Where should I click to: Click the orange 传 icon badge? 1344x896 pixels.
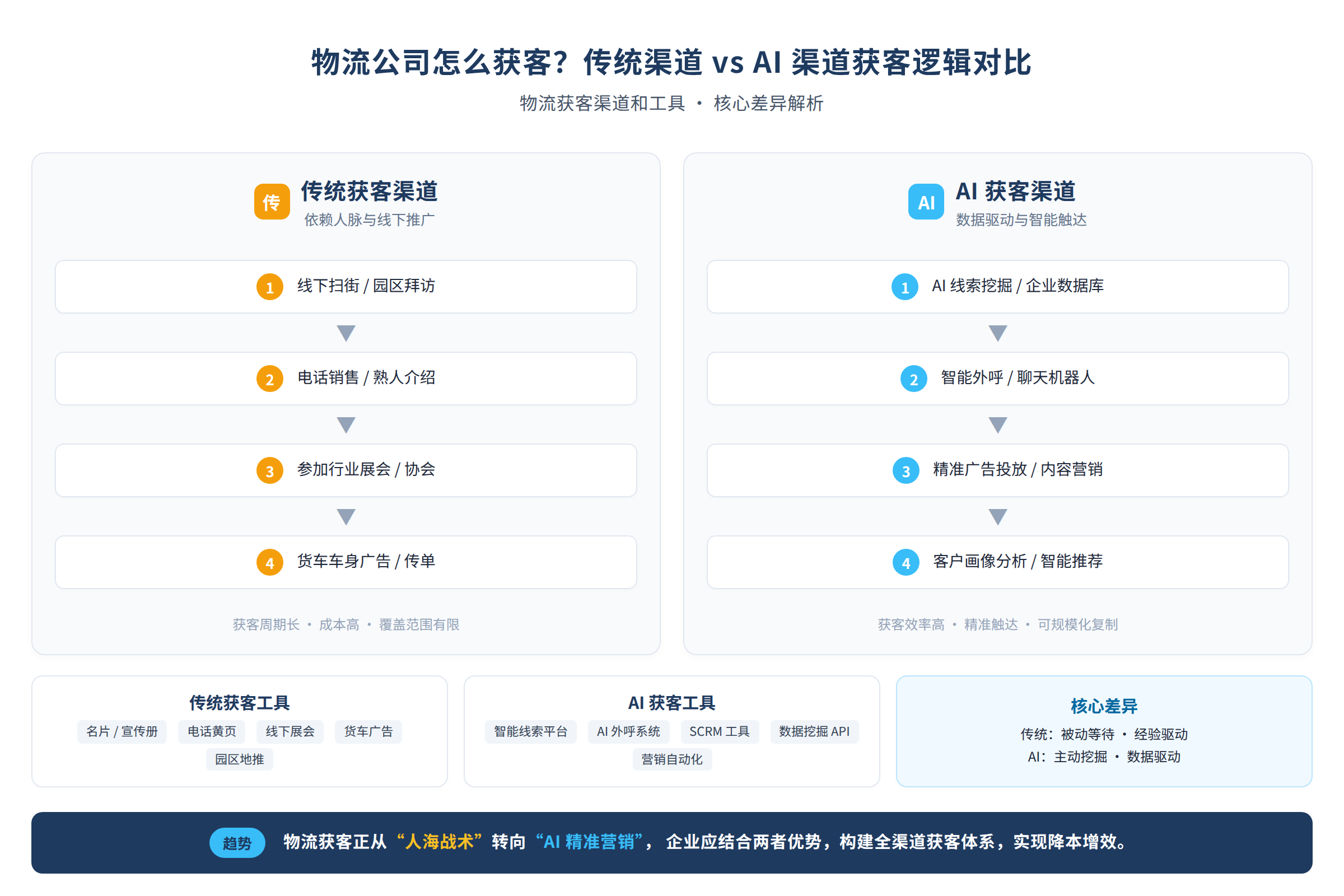pos(272,201)
